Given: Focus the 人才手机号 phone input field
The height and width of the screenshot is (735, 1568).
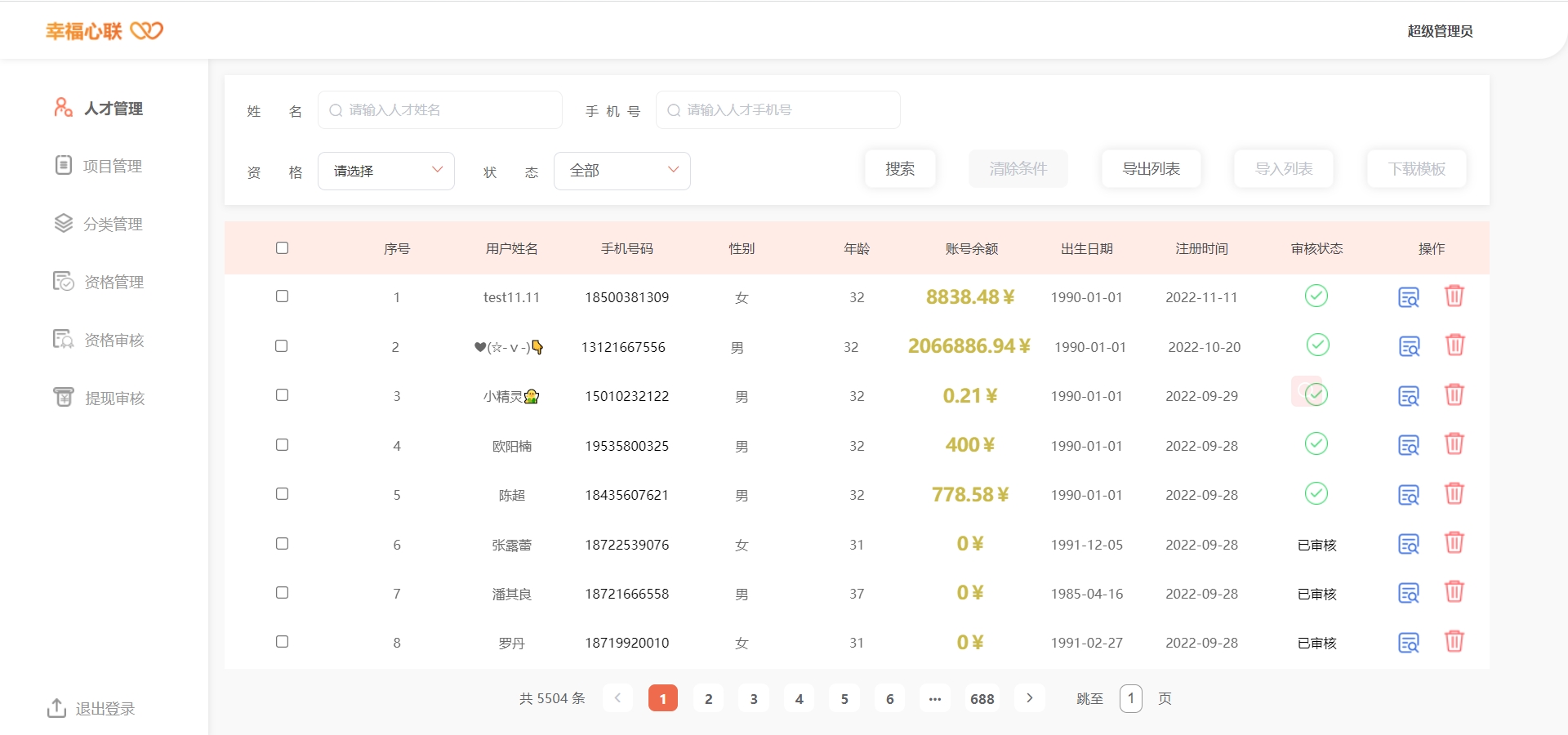Looking at the screenshot, I should [x=778, y=110].
